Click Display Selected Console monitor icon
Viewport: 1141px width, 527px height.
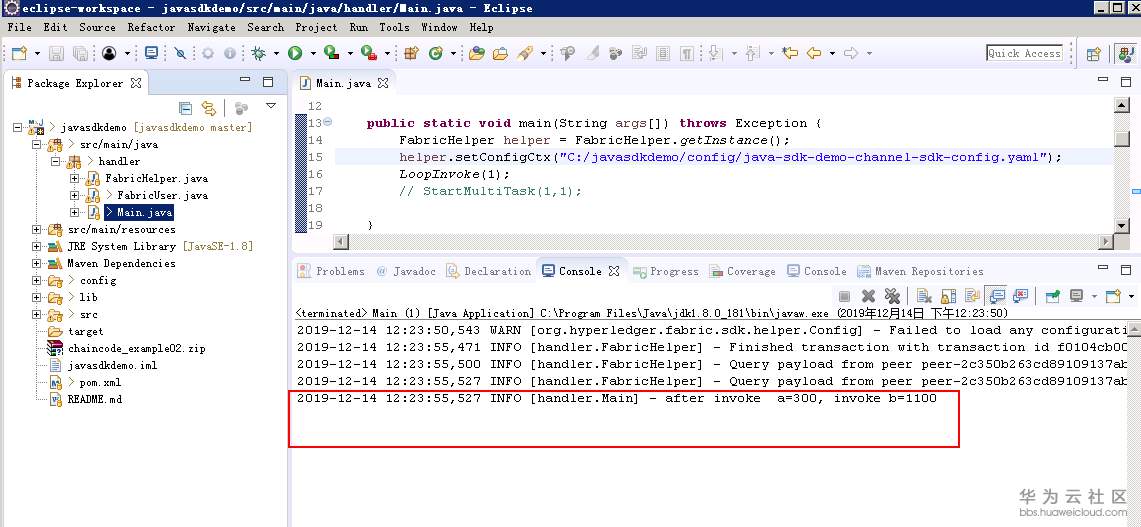click(1076, 296)
